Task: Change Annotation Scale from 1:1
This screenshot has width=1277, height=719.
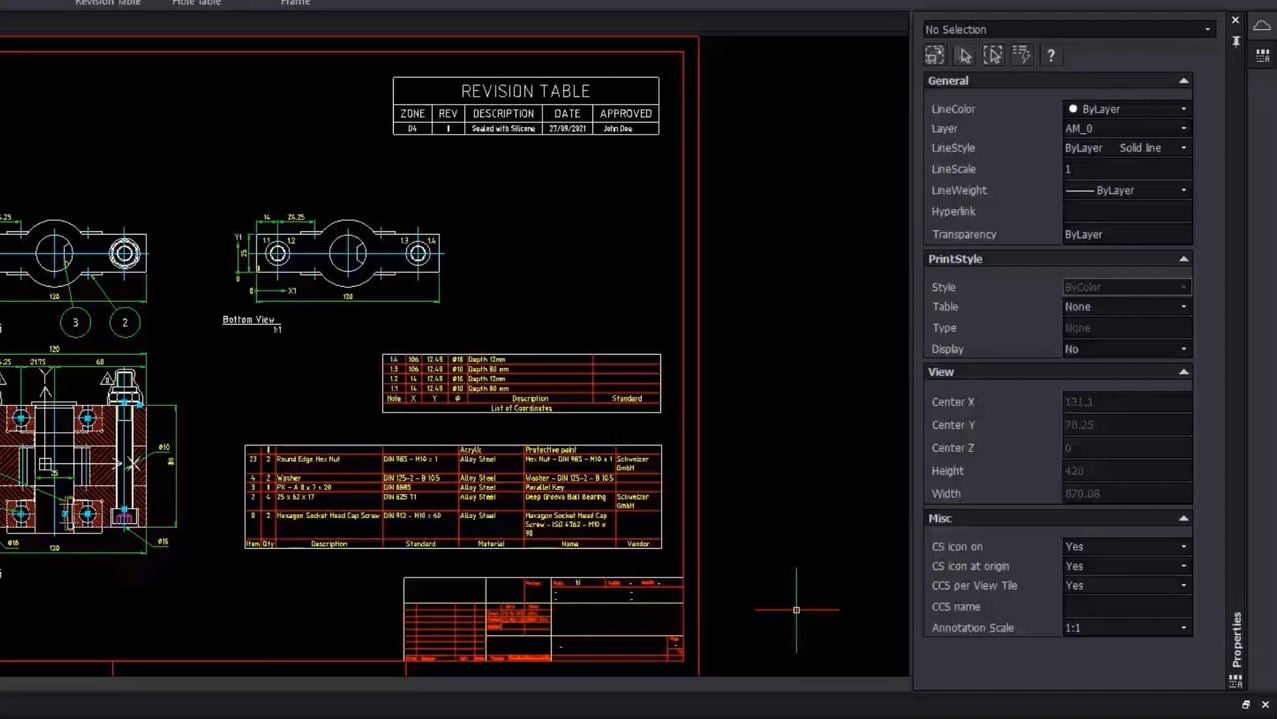Action: [x=1183, y=627]
